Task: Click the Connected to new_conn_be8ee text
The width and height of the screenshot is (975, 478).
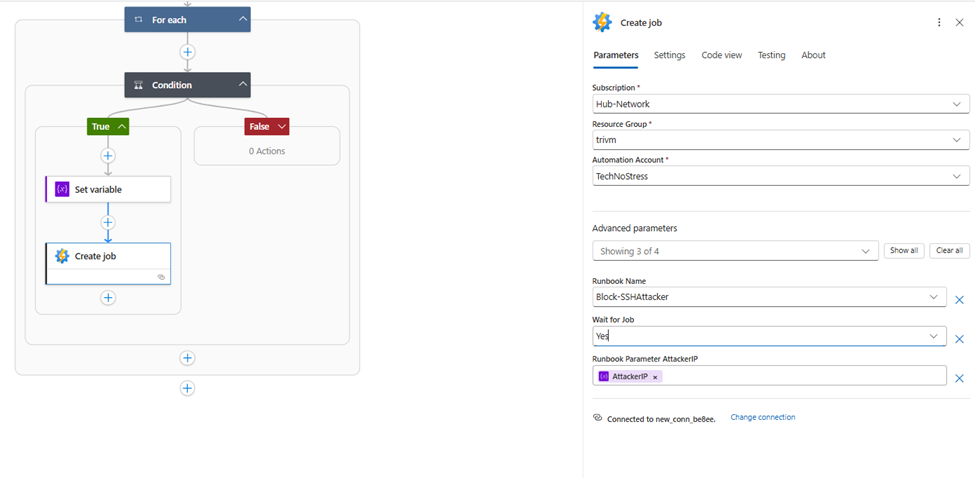Action: click(661, 420)
